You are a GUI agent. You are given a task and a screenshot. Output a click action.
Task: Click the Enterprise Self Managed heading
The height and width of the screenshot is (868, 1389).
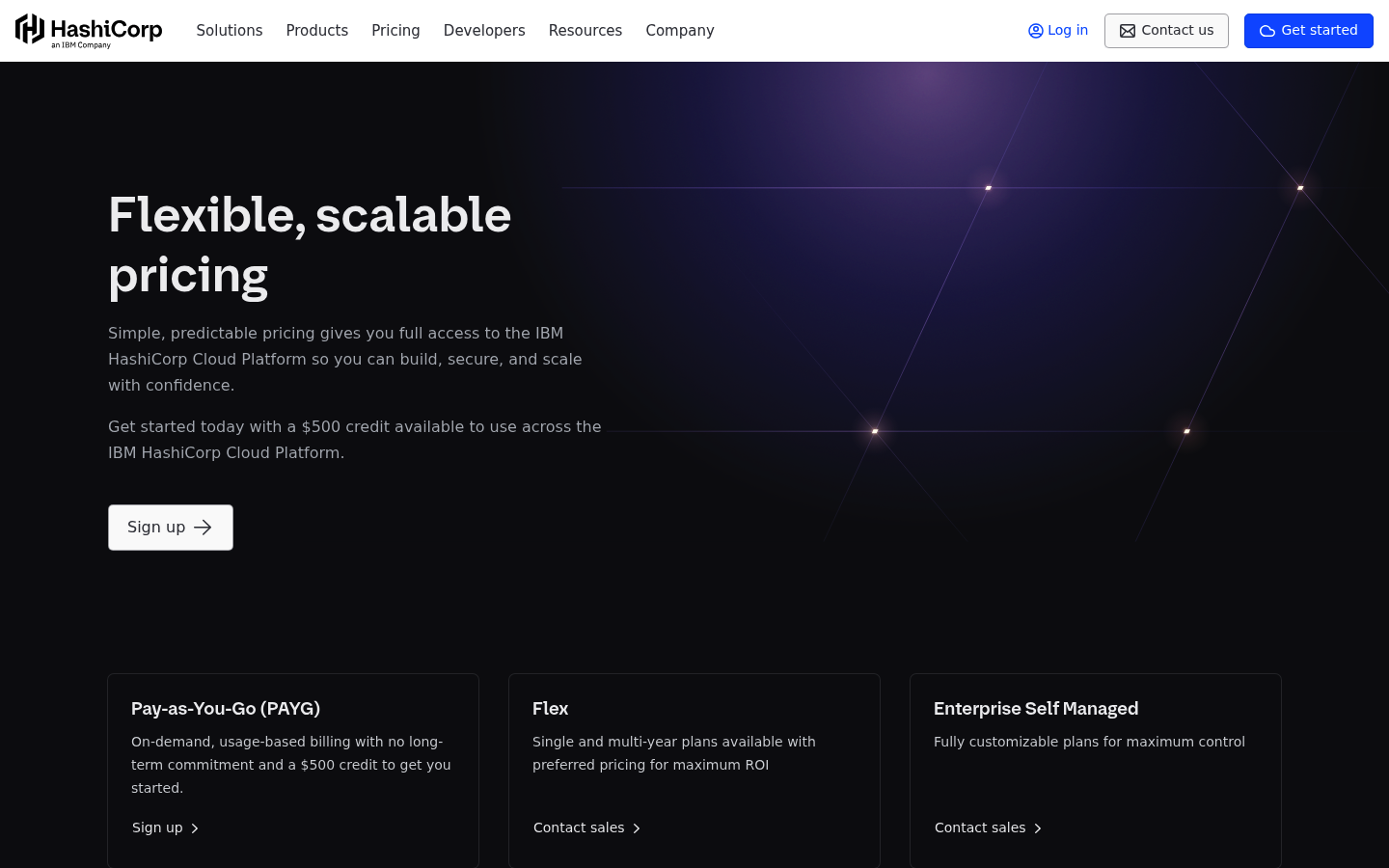point(1036,708)
